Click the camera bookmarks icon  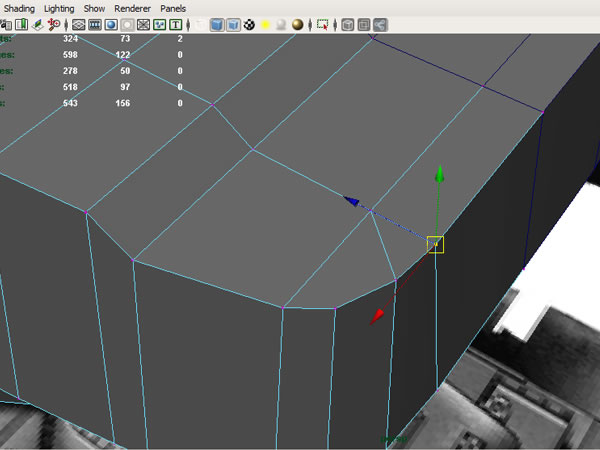21,25
